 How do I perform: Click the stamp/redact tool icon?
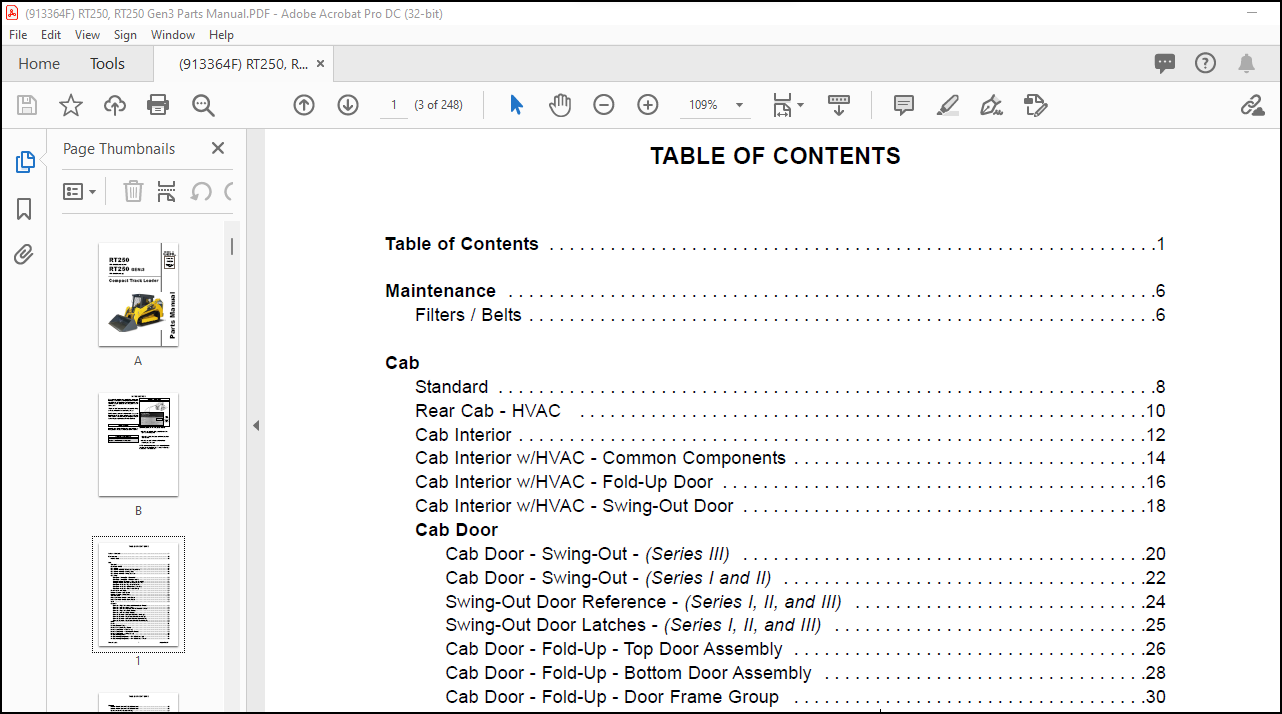point(1036,105)
